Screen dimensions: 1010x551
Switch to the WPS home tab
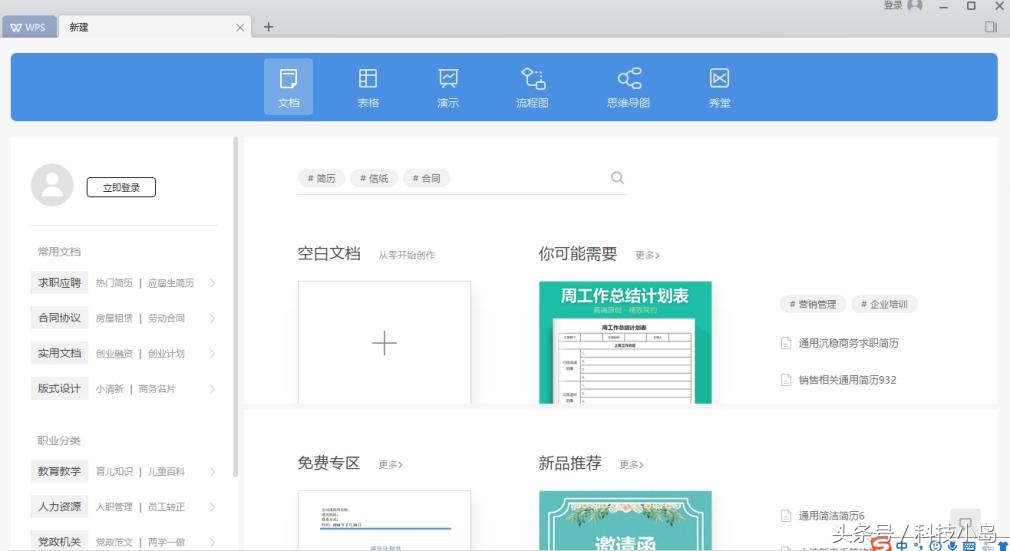click(x=29, y=27)
